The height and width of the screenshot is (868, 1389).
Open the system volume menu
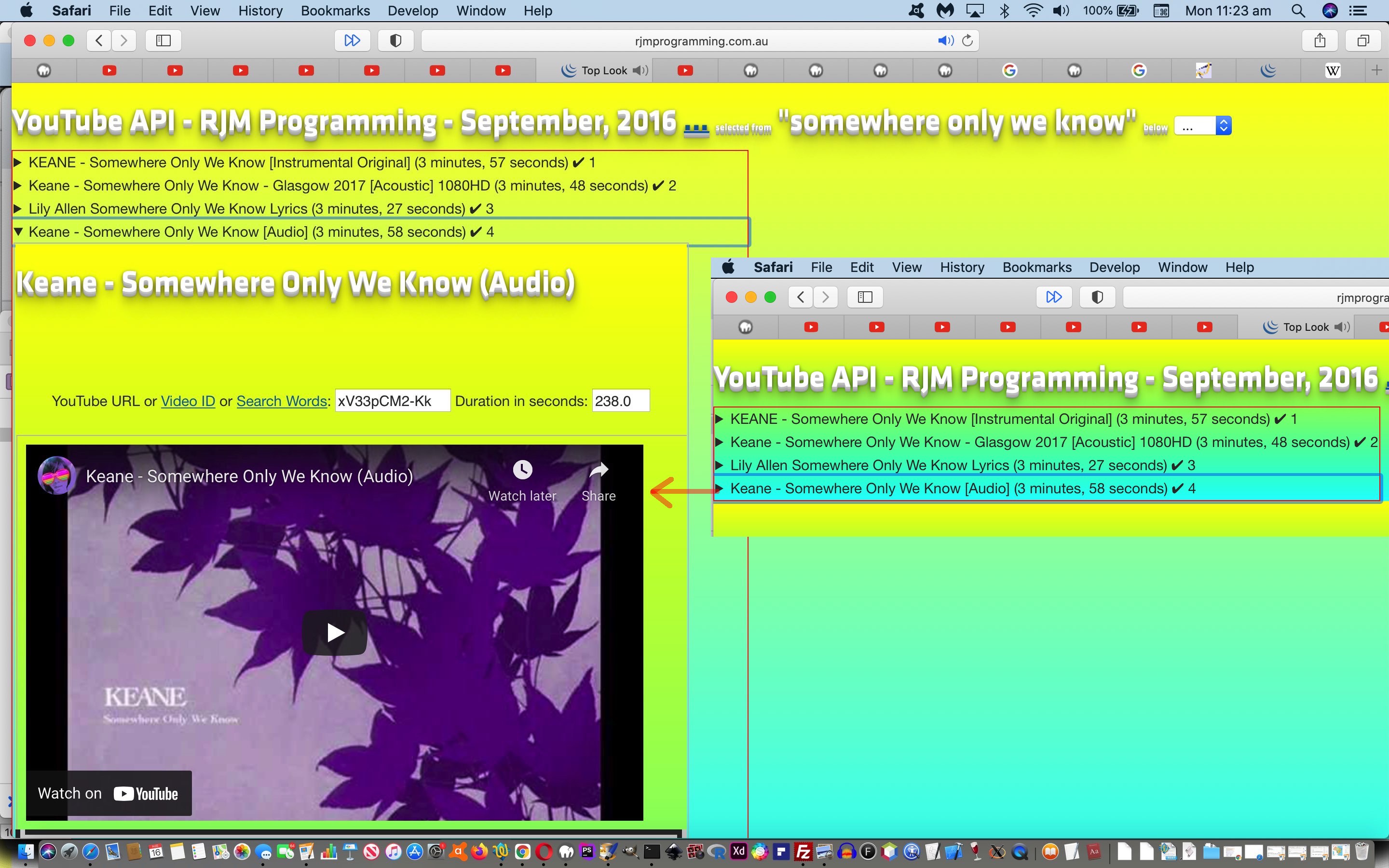point(1061,10)
